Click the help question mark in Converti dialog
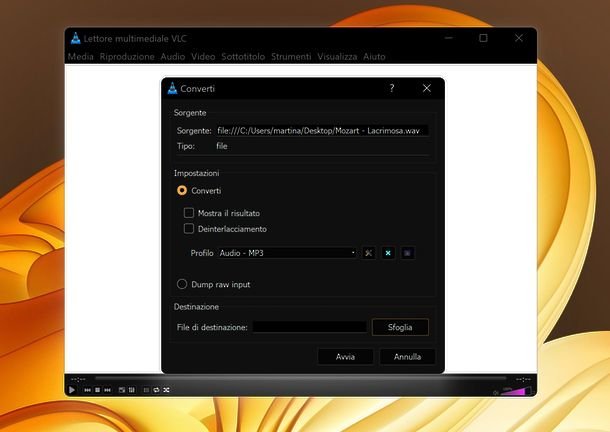Image resolution: width=610 pixels, height=432 pixels. (x=392, y=88)
